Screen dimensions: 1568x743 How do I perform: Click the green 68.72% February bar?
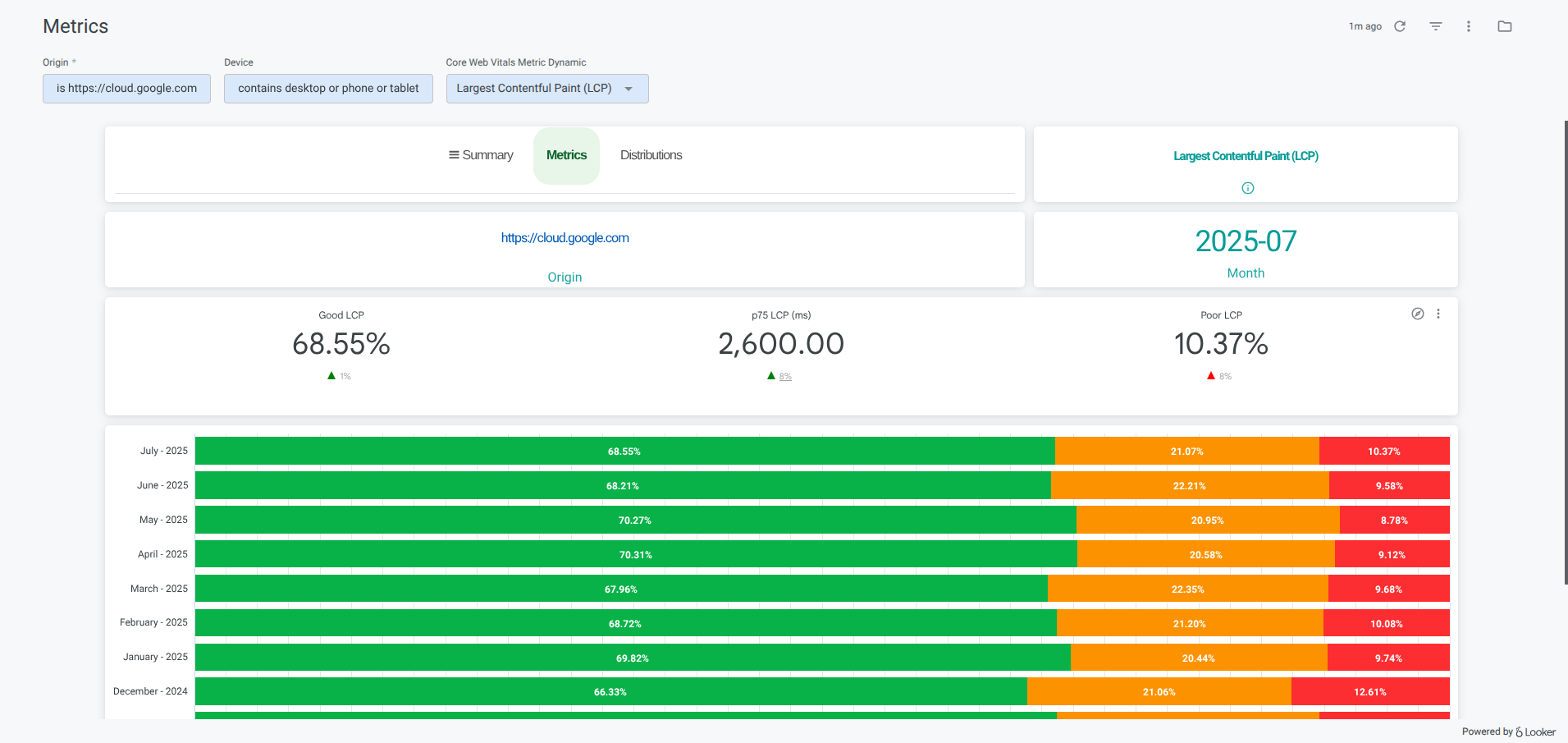625,623
